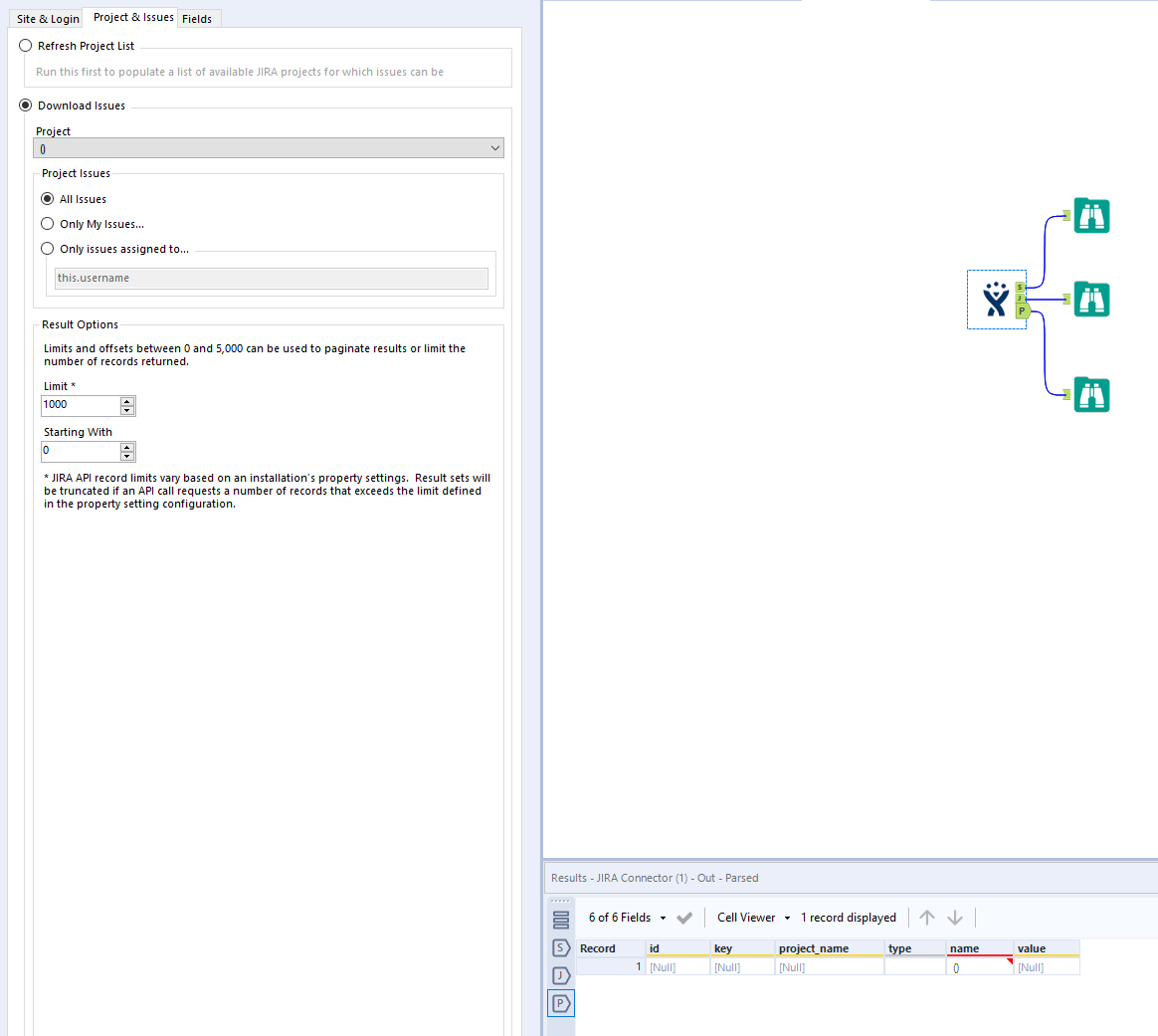The height and width of the screenshot is (1036, 1158).
Task: Open the 6 of 6 Fields dropdown
Action: point(662,917)
